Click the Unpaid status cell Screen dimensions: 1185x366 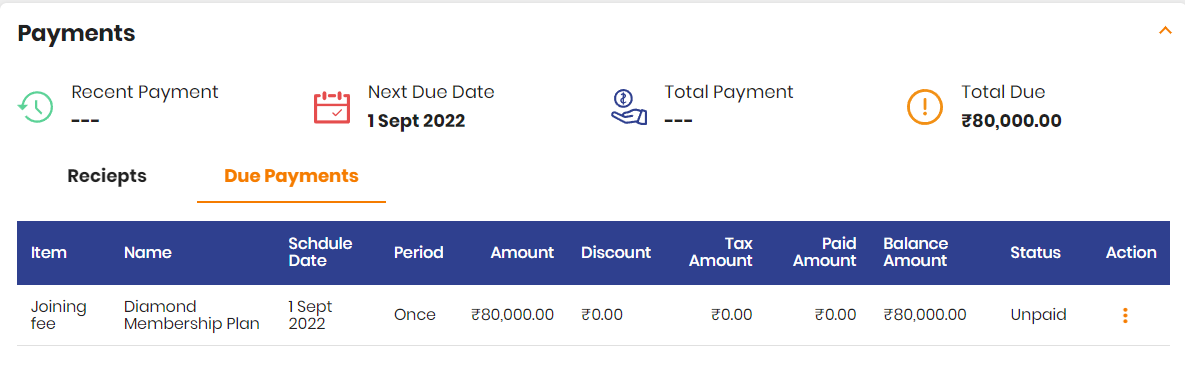pos(1038,315)
